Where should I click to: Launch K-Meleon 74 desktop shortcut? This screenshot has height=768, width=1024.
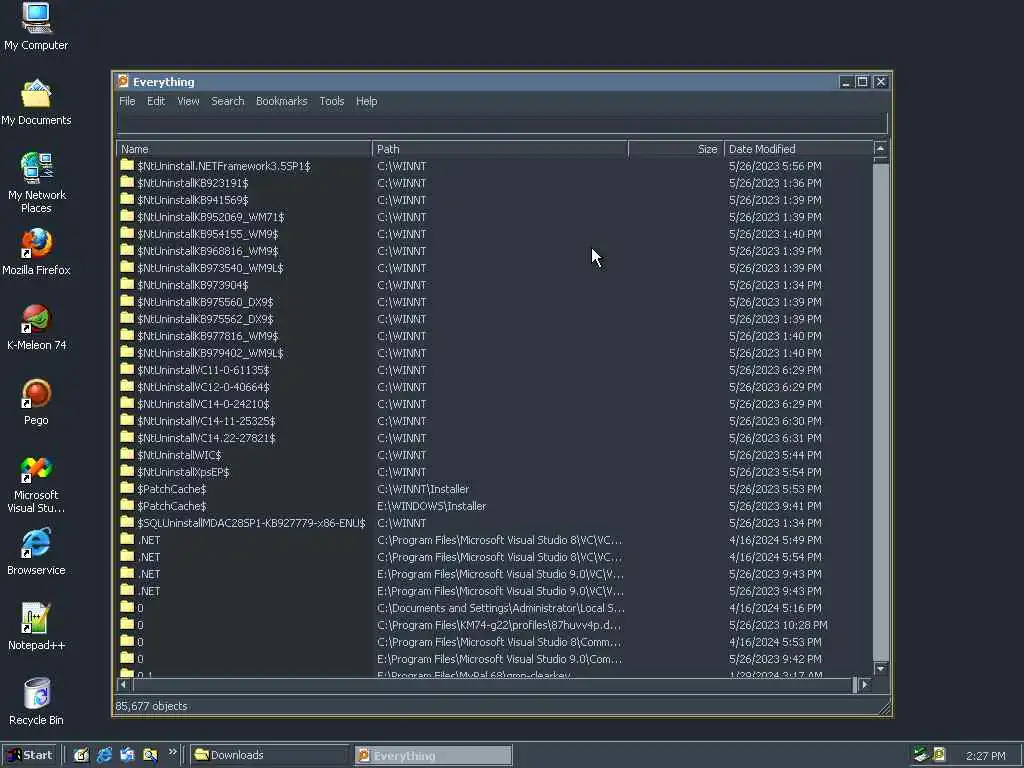(x=36, y=327)
